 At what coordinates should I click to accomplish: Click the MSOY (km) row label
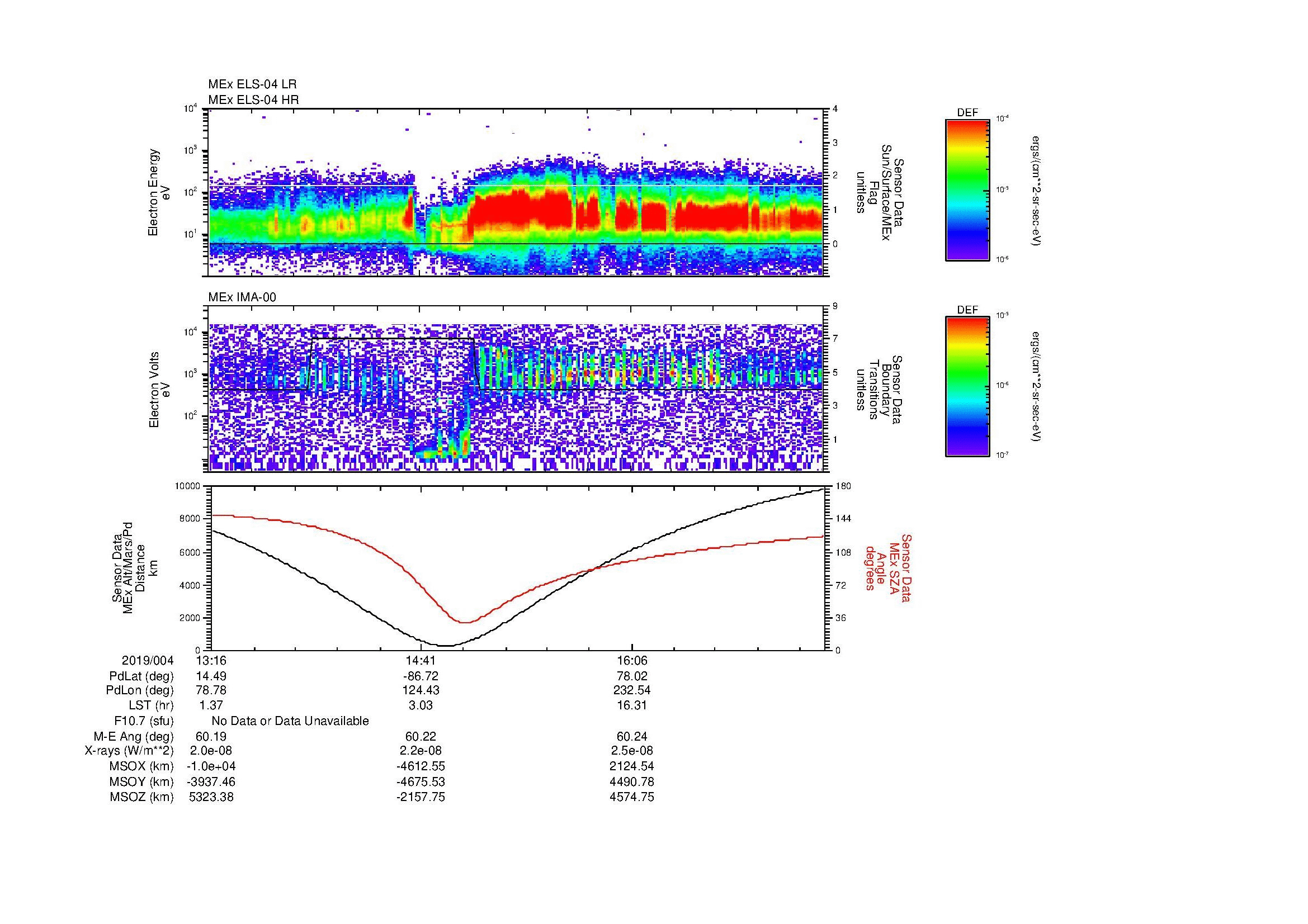coord(141,781)
